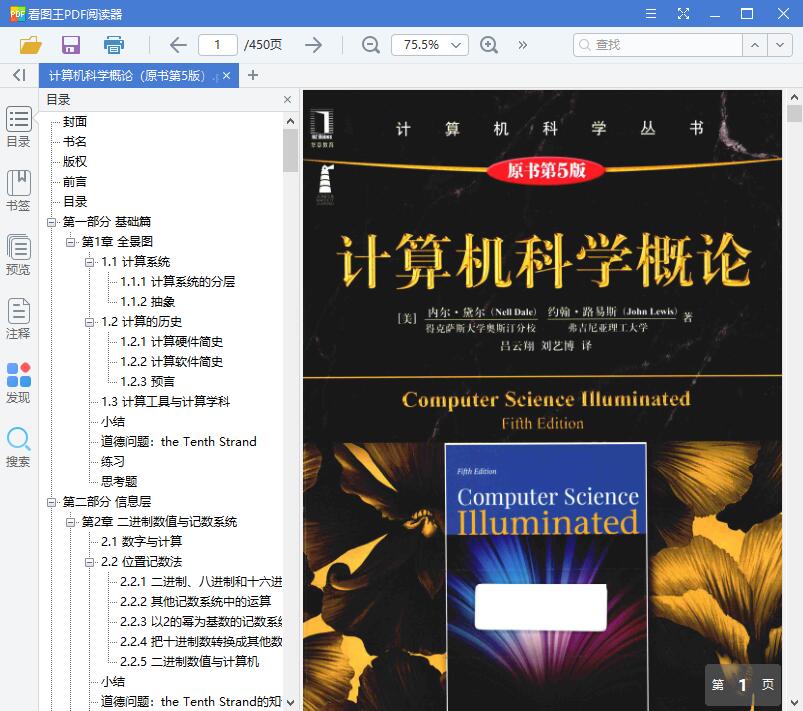This screenshot has height=711, width=803.
Task: Go to 1.2.1 计算硬件简史
Action: (172, 342)
